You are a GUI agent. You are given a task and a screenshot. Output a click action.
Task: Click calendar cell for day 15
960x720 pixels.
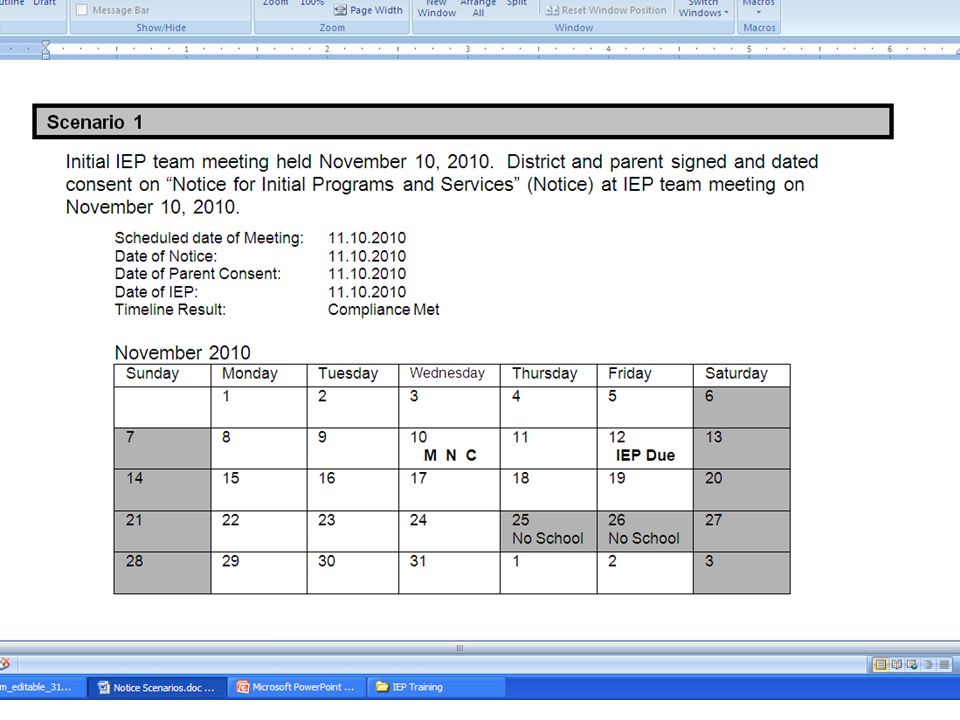click(258, 490)
